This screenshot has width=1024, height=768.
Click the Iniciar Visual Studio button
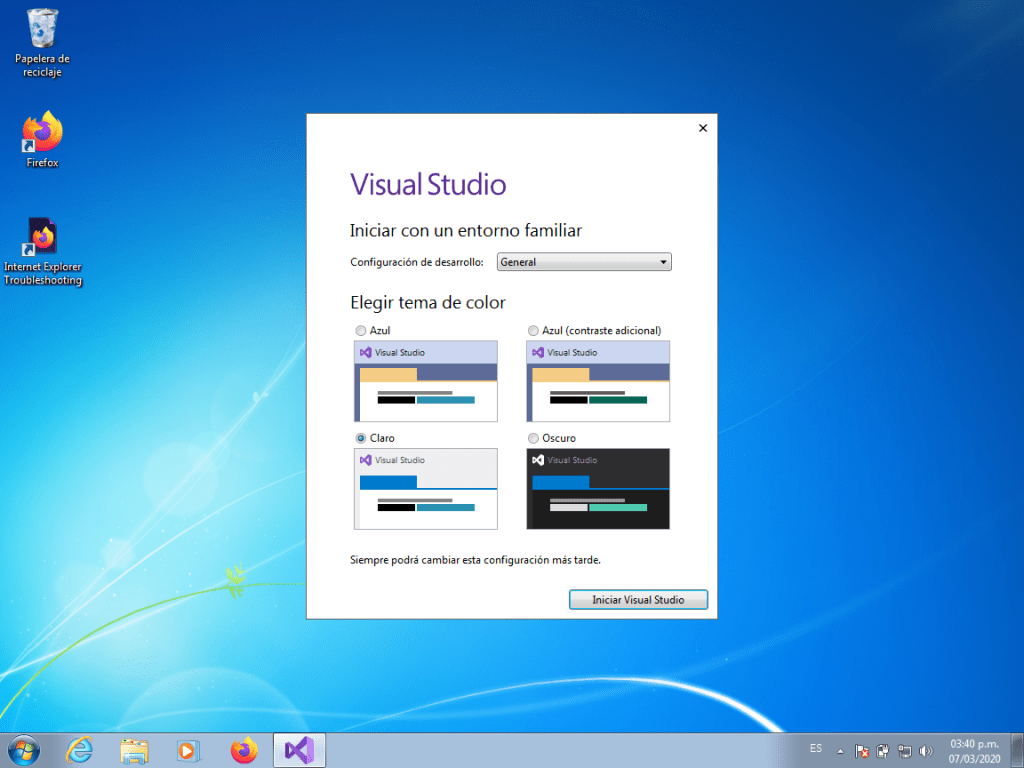[x=638, y=600]
